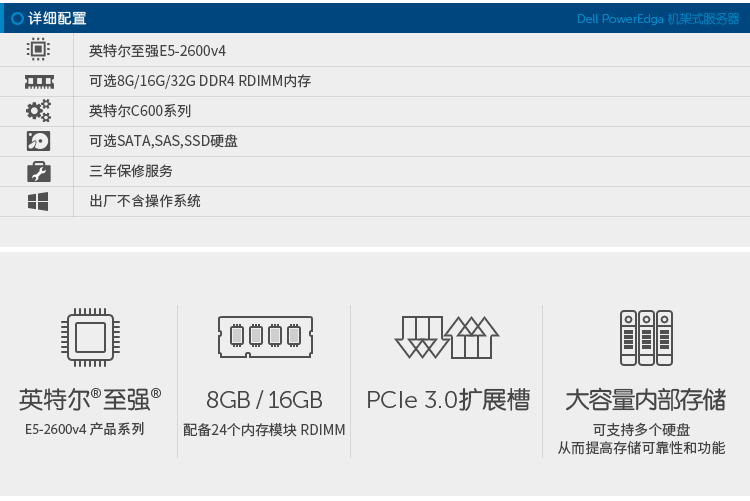The image size is (750, 501).
Task: Click the chipset gears icon
Action: (38, 111)
